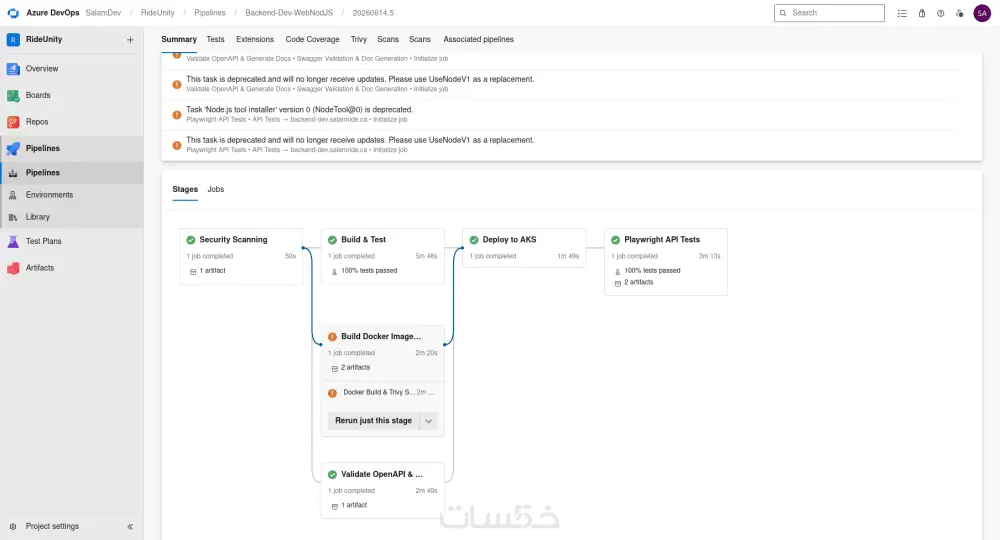
Task: Select the Jobs tab
Action: (216, 189)
